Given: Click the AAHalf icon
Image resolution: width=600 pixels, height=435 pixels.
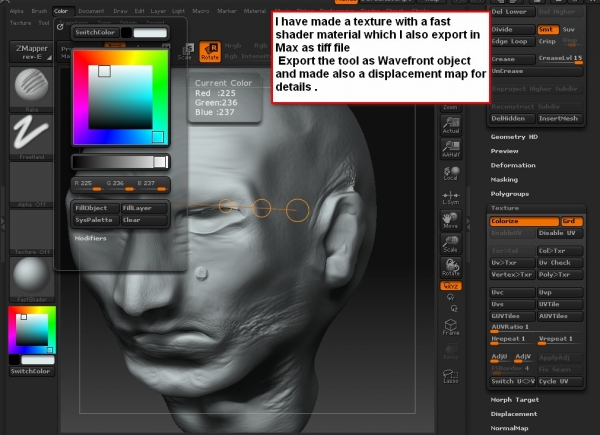Looking at the screenshot, I should pos(451,149).
